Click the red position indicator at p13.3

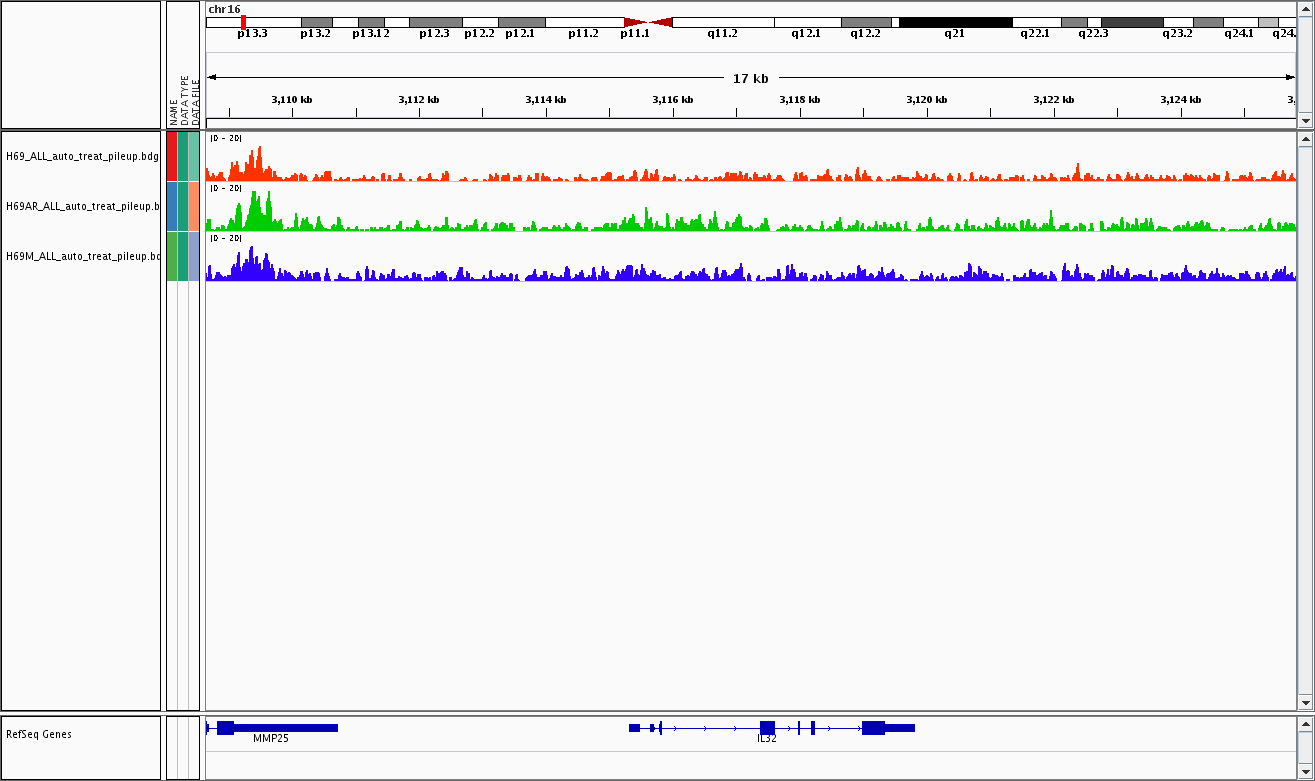pyautogui.click(x=243, y=22)
